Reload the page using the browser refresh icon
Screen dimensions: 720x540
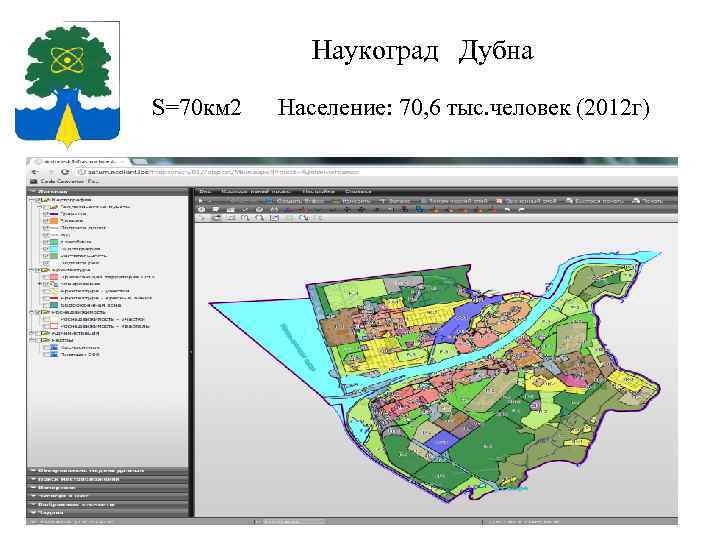coord(65,172)
